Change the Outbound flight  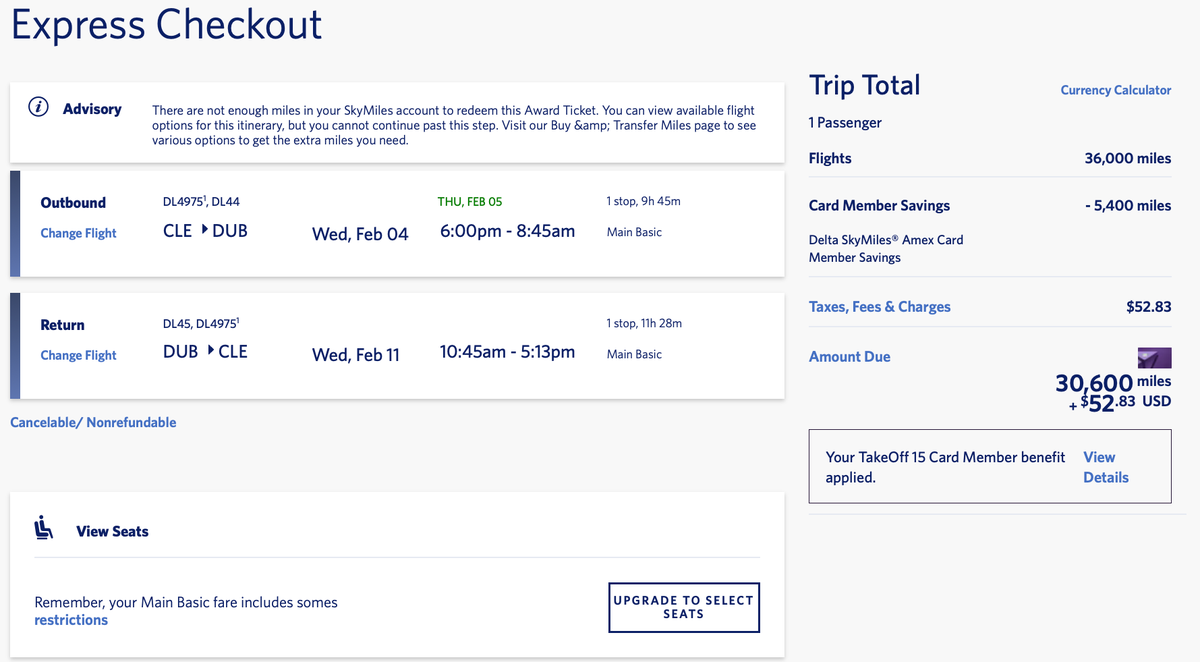point(78,233)
